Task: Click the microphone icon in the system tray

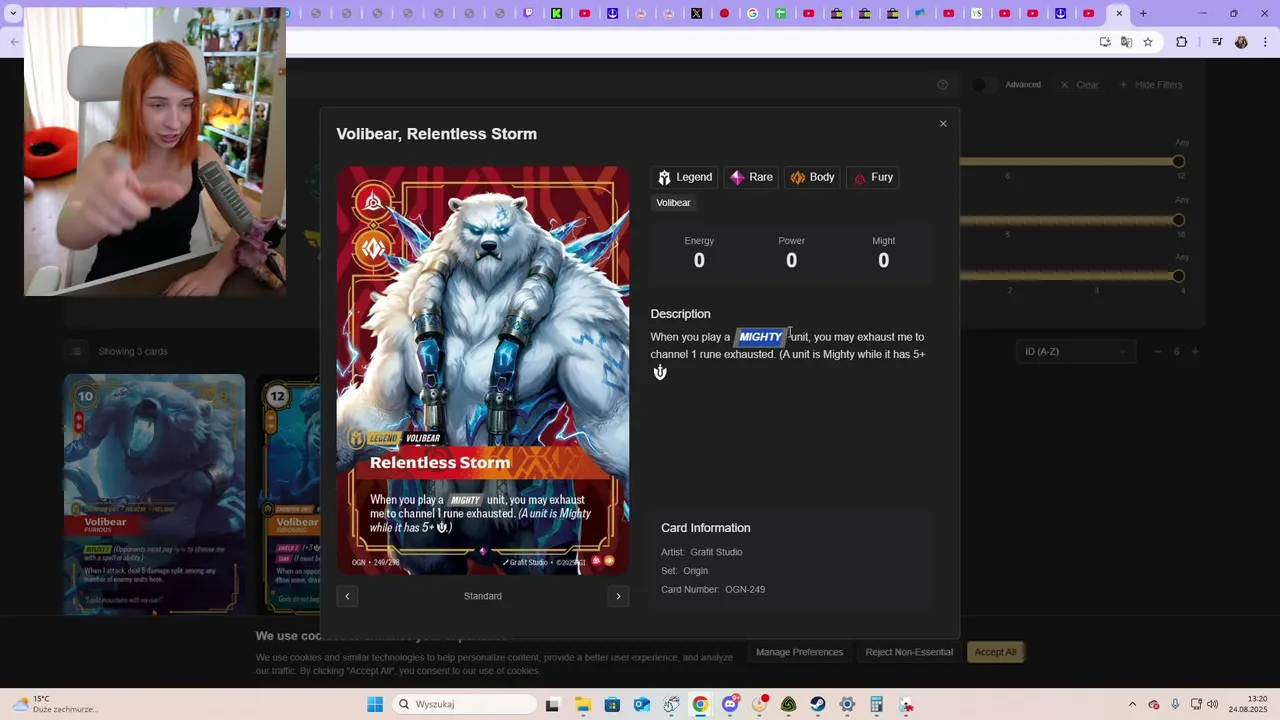Action: pyautogui.click(x=1175, y=705)
